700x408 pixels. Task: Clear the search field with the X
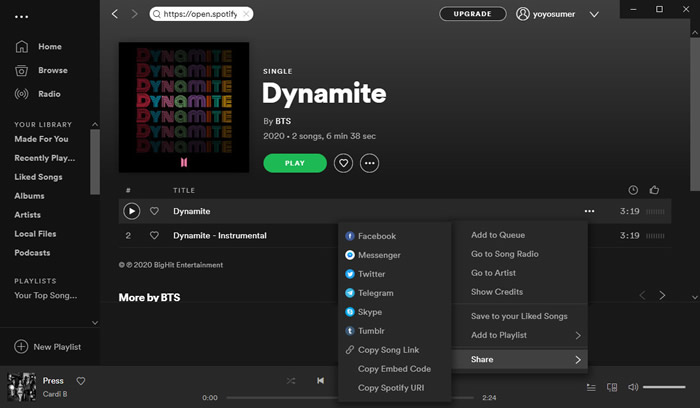[x=246, y=14]
